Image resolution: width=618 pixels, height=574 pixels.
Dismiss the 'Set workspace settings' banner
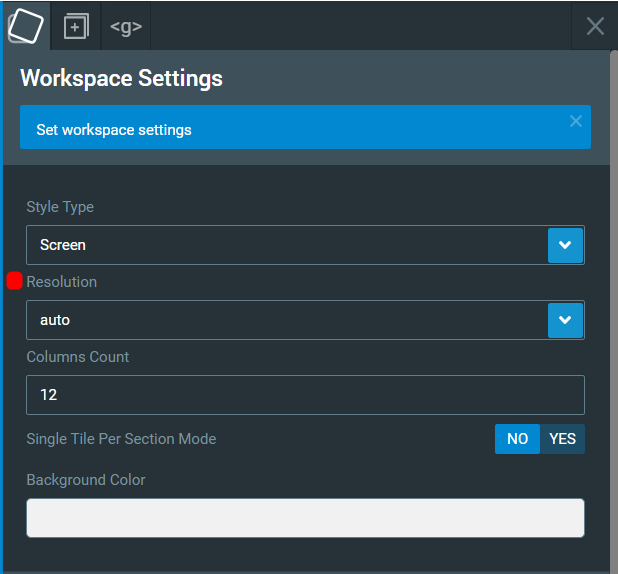pyautogui.click(x=576, y=121)
